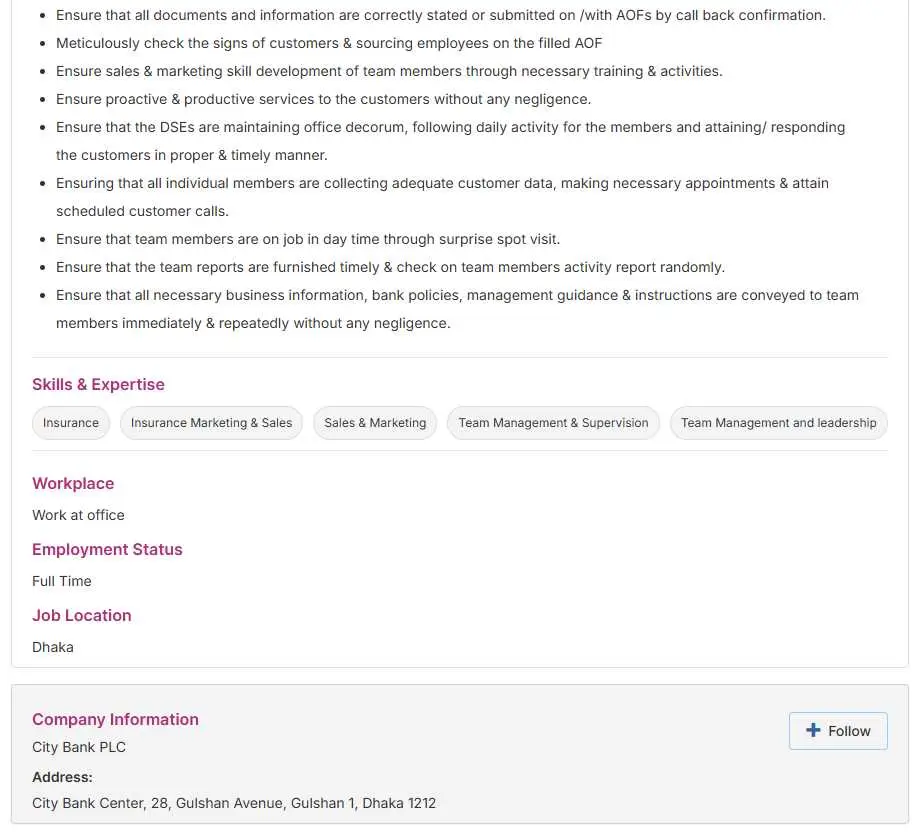Choose the Team Management & Supervision tag
Viewport: 920px width, 835px height.
[553, 423]
